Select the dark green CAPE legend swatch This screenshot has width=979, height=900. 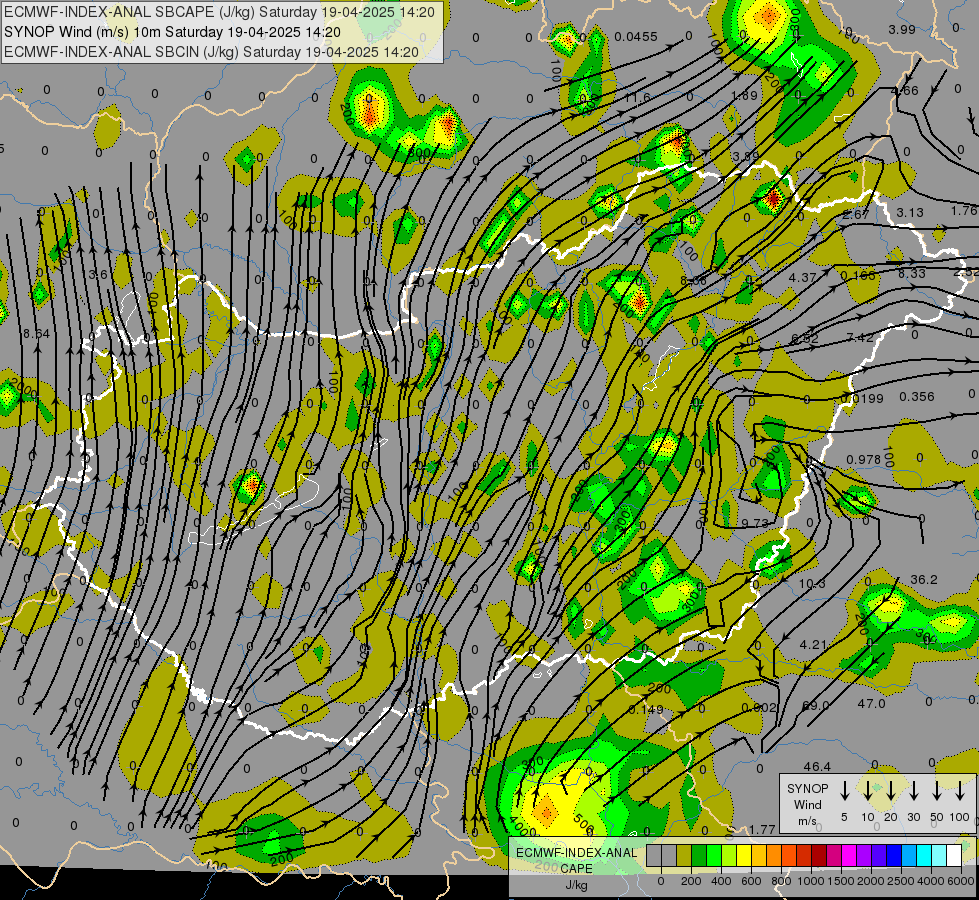pos(699,855)
